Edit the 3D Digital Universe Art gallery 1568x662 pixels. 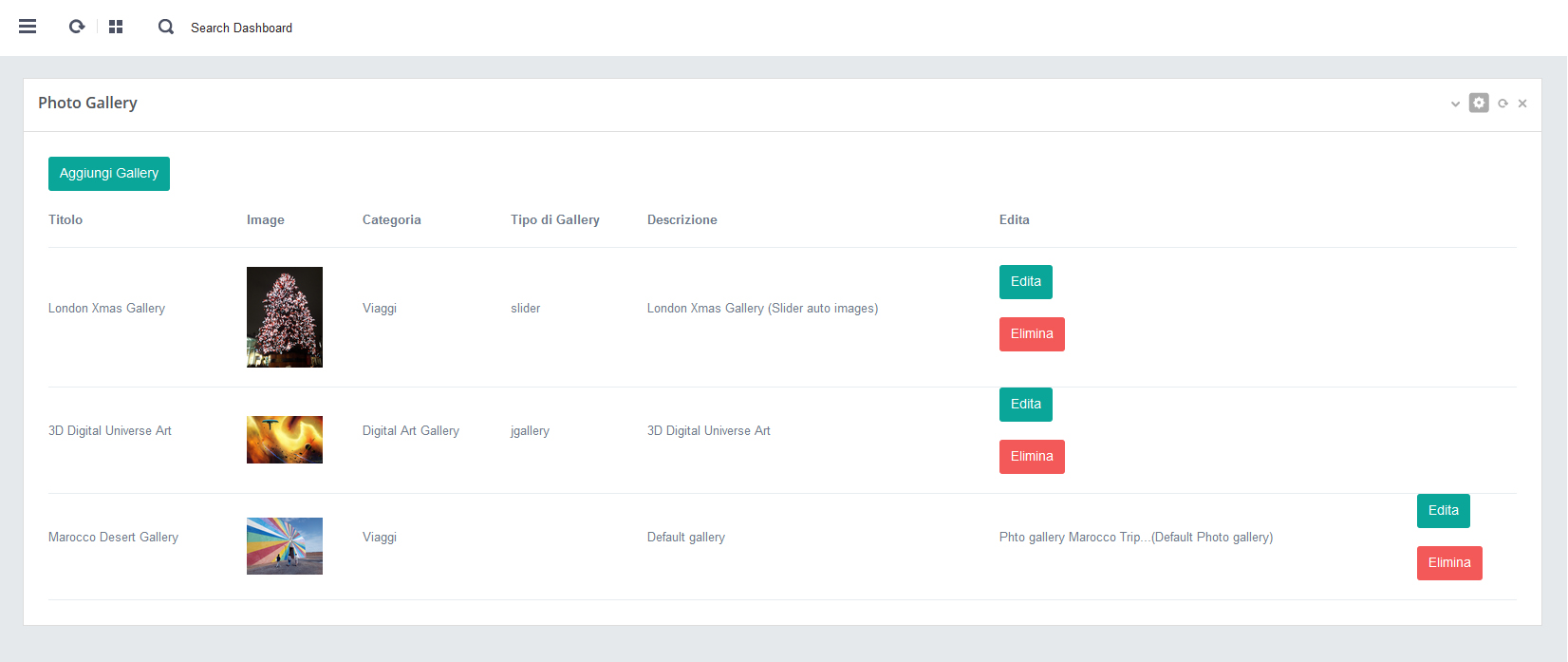click(1025, 405)
